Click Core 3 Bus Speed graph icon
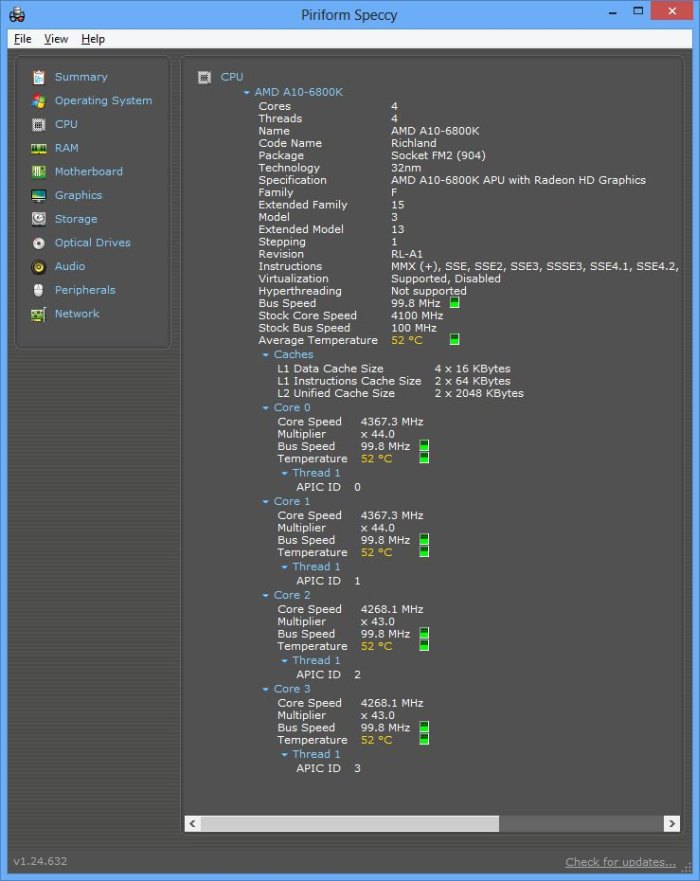 click(424, 727)
